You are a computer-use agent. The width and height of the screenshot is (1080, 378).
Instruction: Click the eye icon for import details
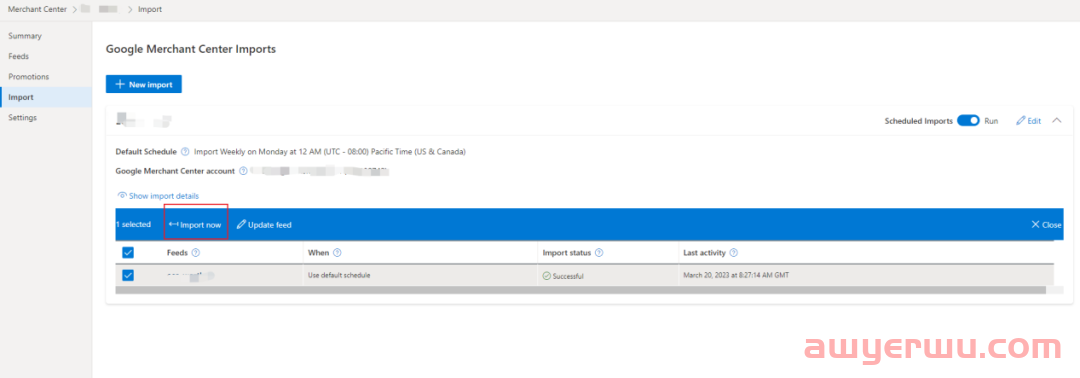[122, 196]
